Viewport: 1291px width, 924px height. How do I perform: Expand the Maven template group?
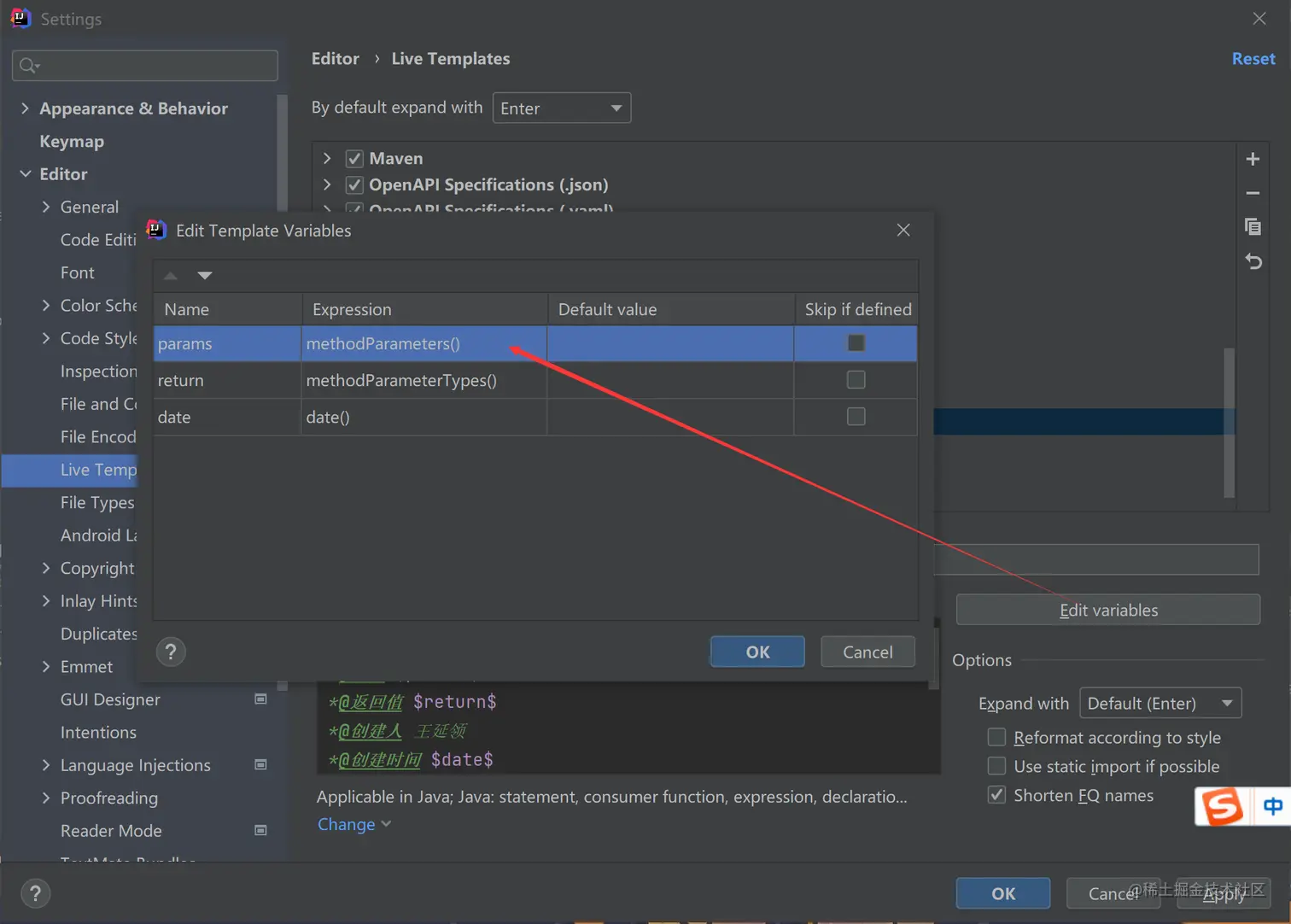click(x=327, y=159)
